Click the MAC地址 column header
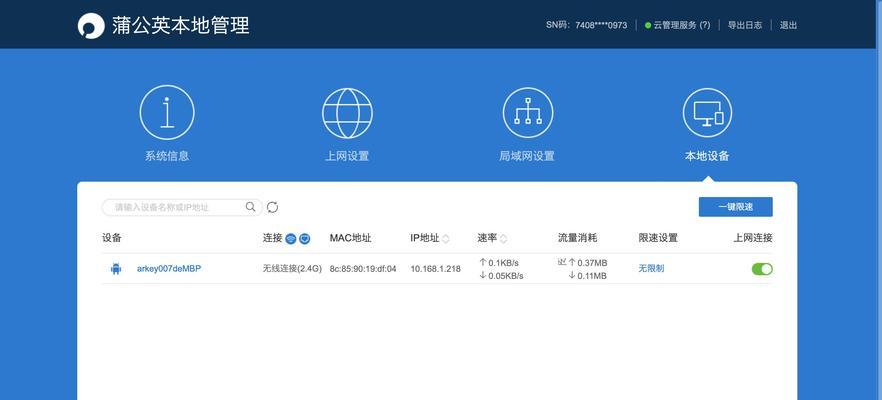 pyautogui.click(x=350, y=239)
